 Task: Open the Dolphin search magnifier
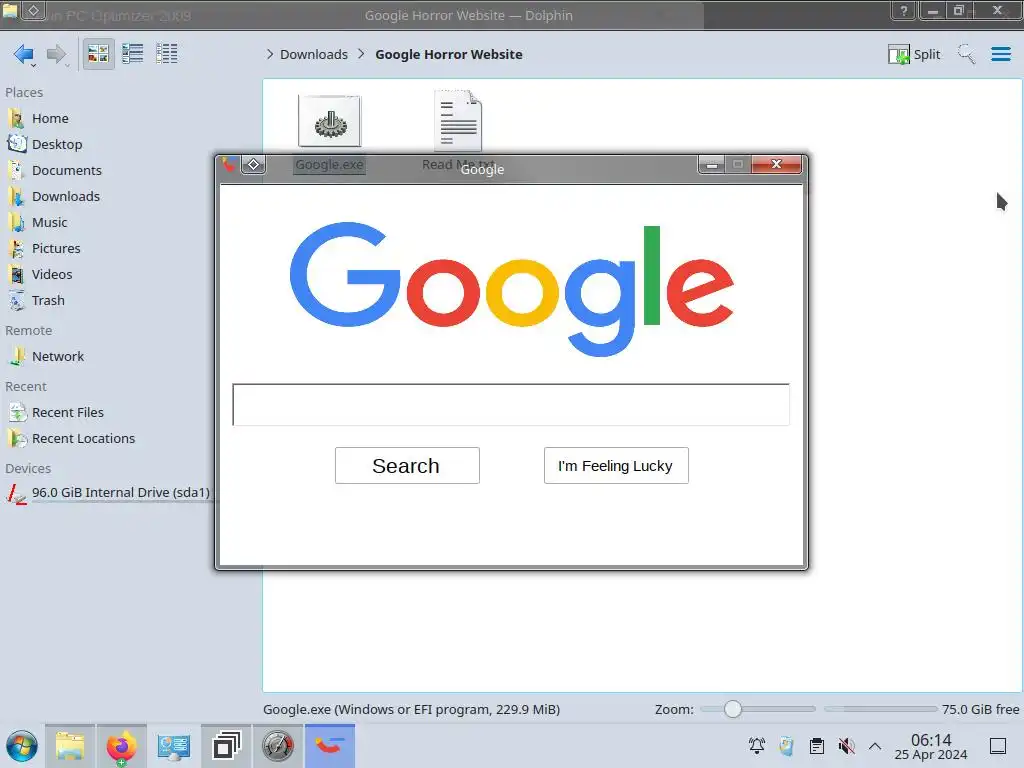click(966, 54)
